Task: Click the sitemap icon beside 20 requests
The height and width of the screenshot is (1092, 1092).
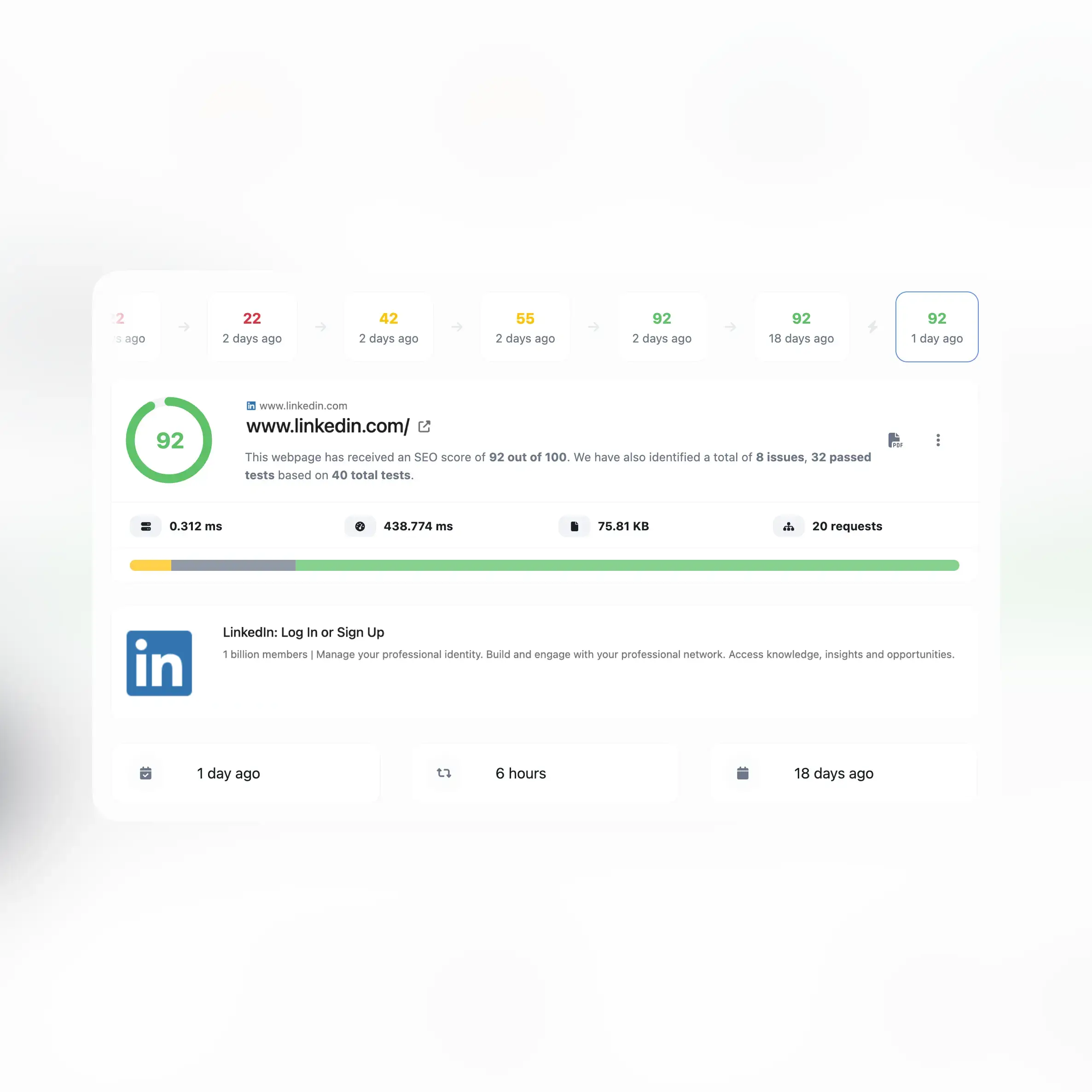Action: [789, 526]
